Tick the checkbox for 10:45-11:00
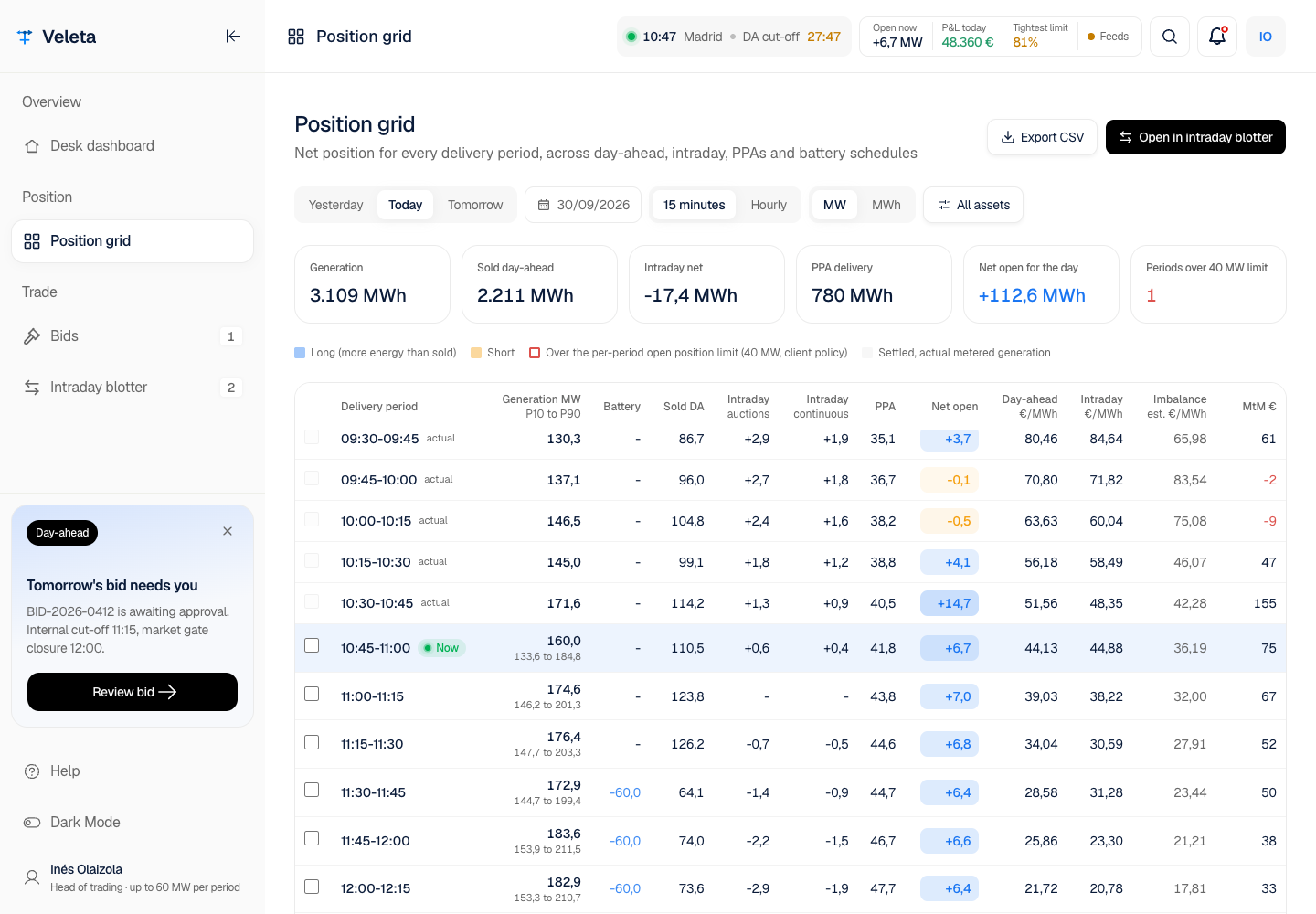The image size is (1316, 914). (312, 645)
